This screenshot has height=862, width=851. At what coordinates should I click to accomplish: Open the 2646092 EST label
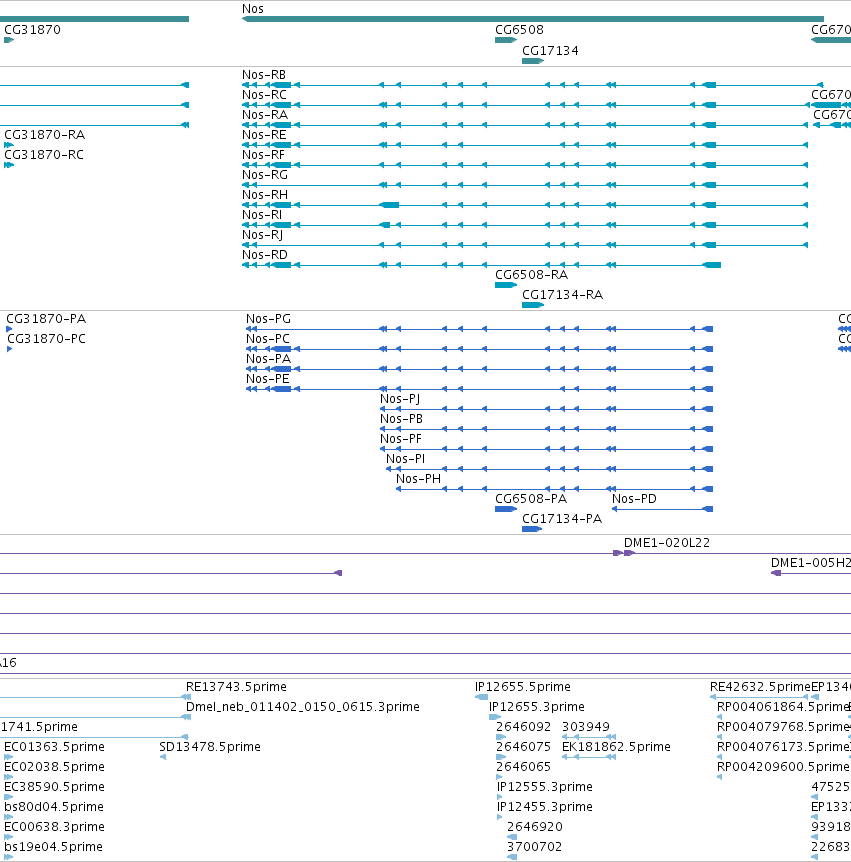[x=523, y=727]
